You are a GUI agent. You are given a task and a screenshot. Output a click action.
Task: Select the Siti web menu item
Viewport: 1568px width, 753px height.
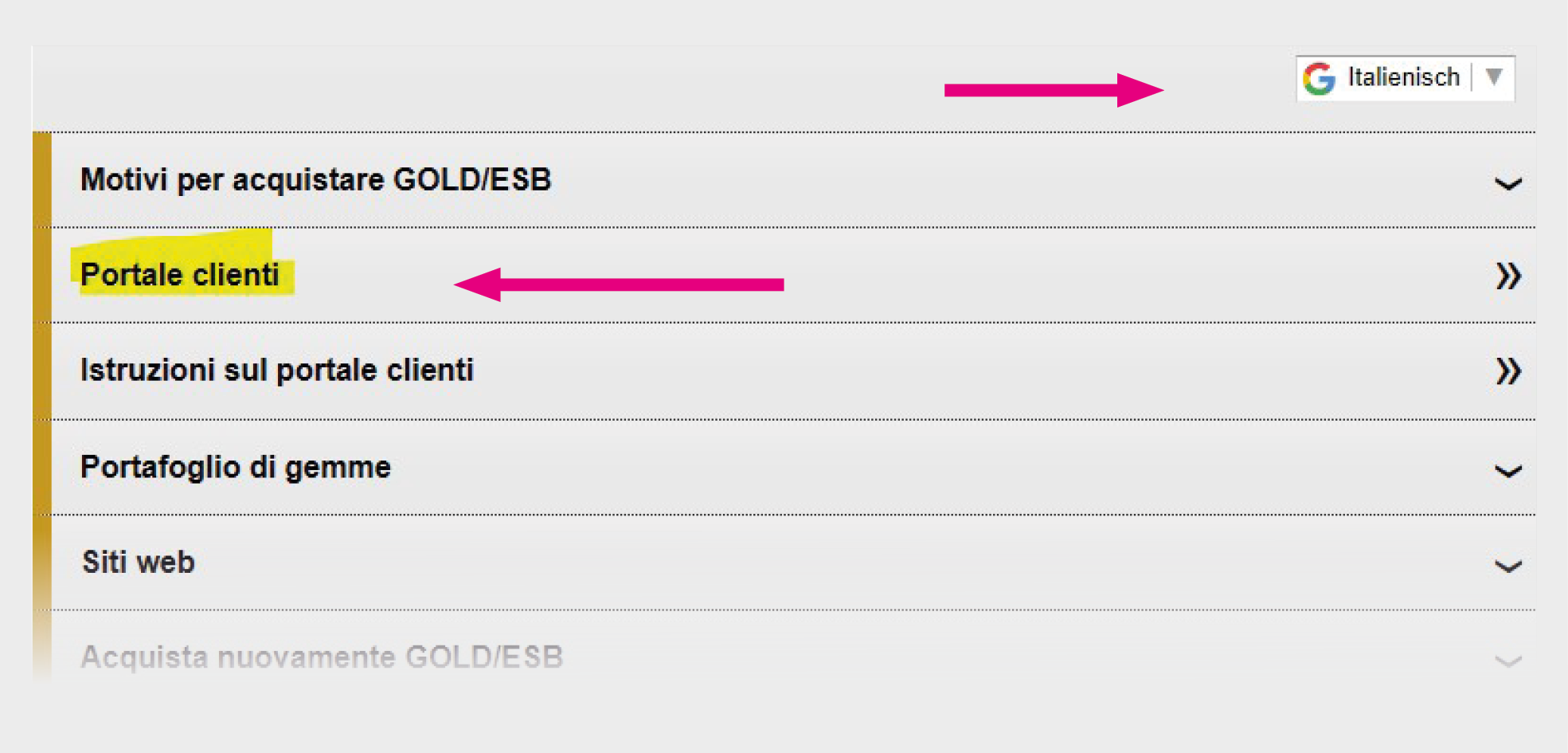[139, 563]
